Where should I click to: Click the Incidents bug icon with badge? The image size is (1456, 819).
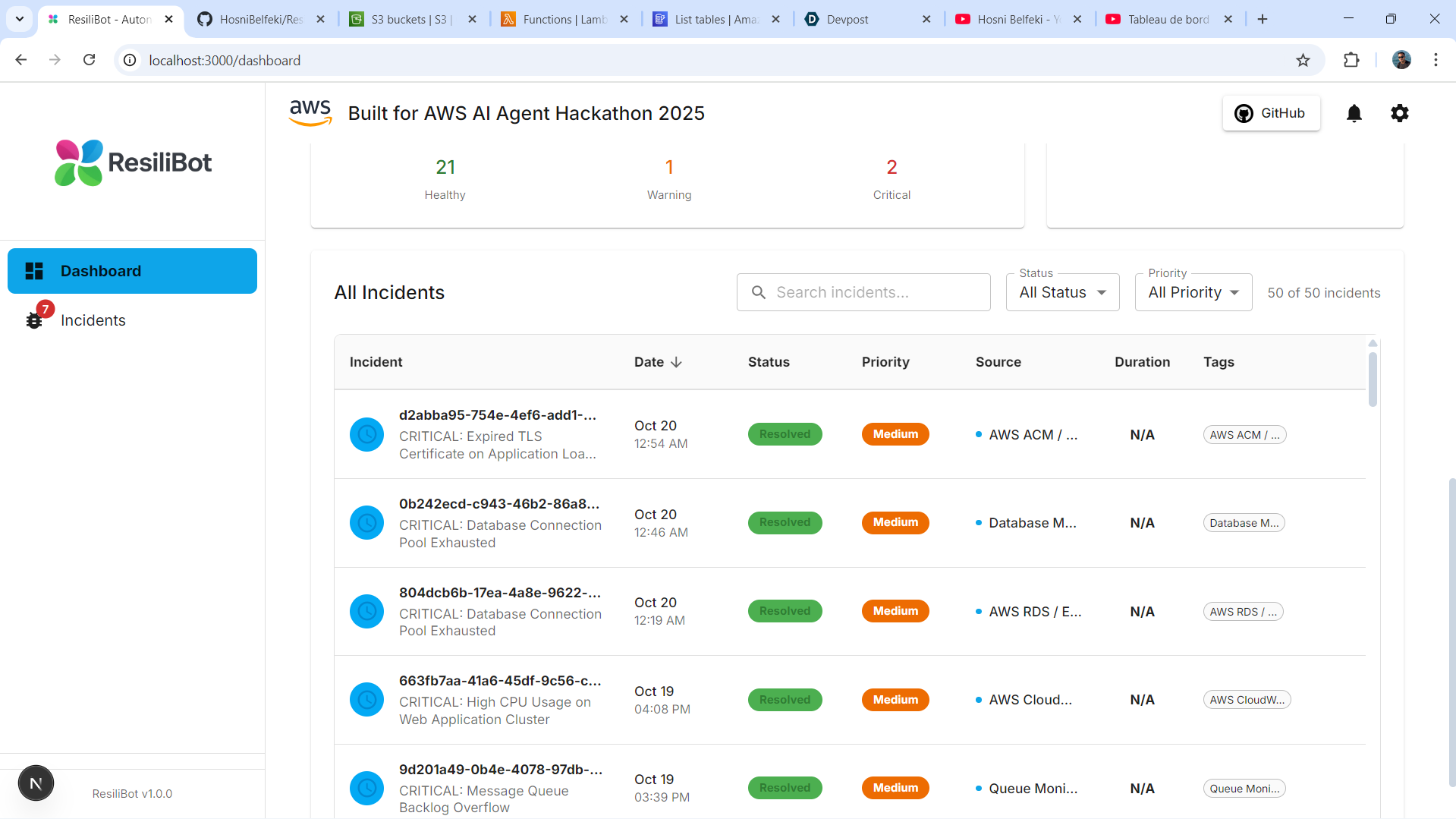pyautogui.click(x=34, y=320)
